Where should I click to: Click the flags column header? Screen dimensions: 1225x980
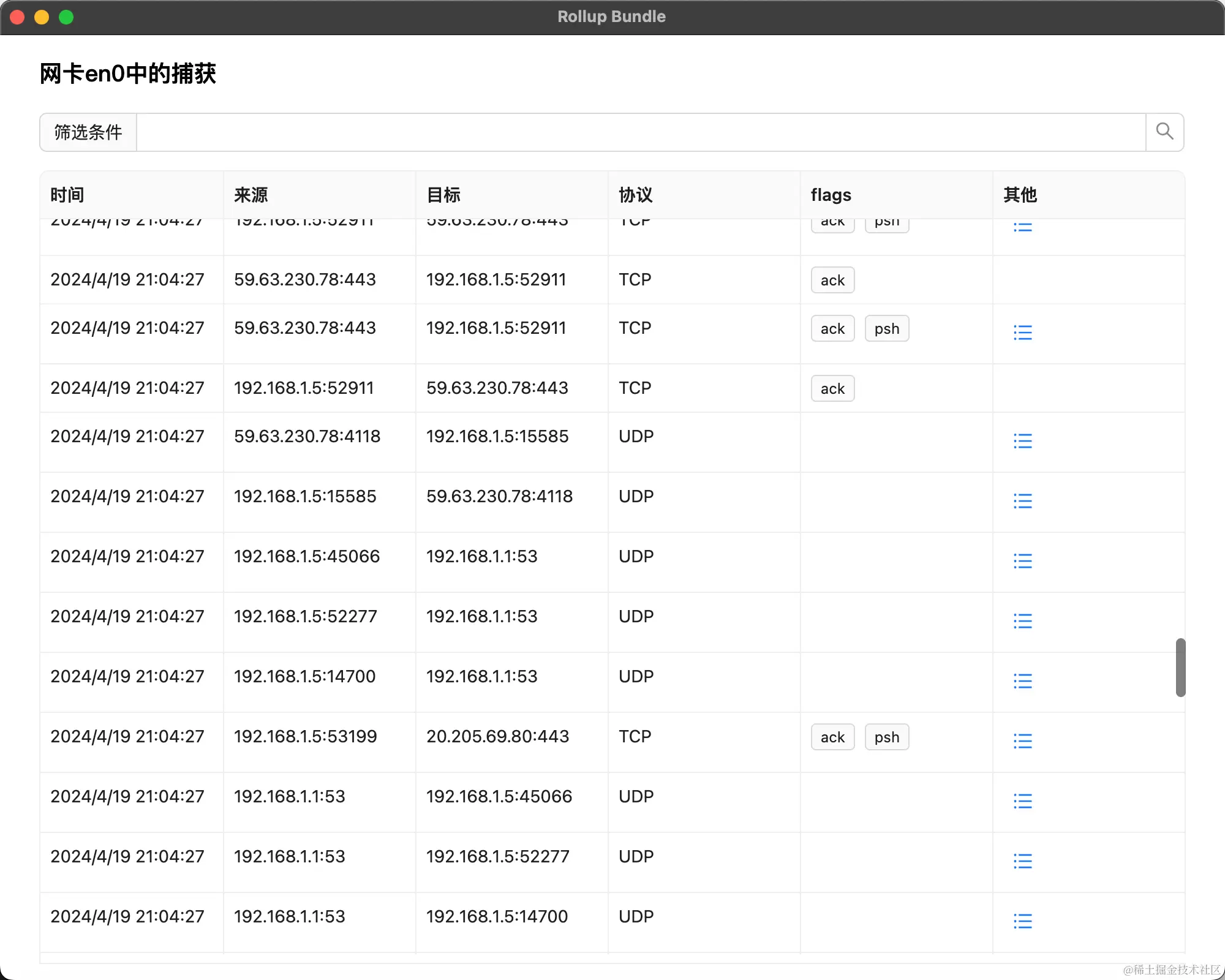tap(831, 195)
